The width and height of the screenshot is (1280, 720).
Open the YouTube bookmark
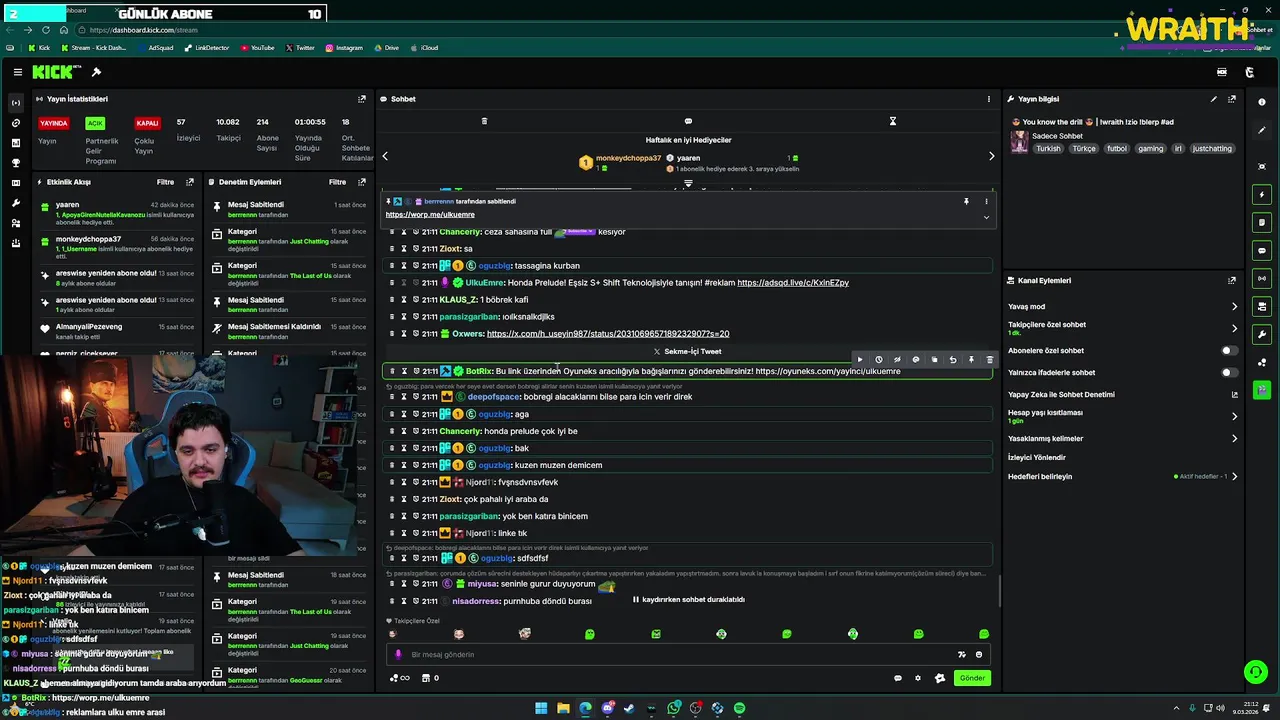(x=257, y=48)
